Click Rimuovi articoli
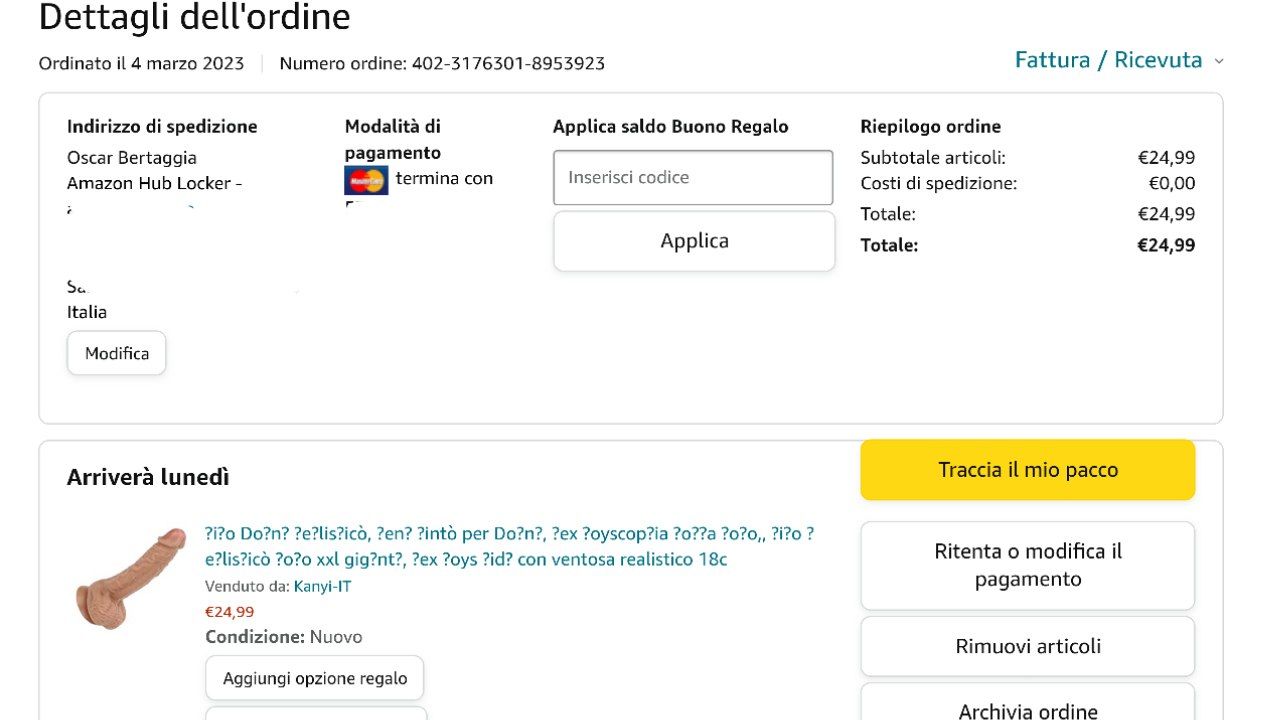 1027,646
